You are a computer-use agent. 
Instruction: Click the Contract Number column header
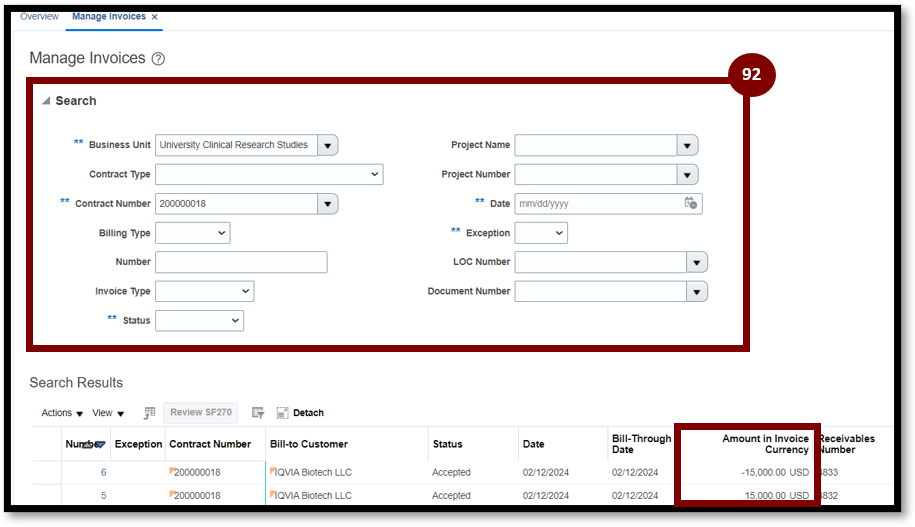pyautogui.click(x=210, y=444)
